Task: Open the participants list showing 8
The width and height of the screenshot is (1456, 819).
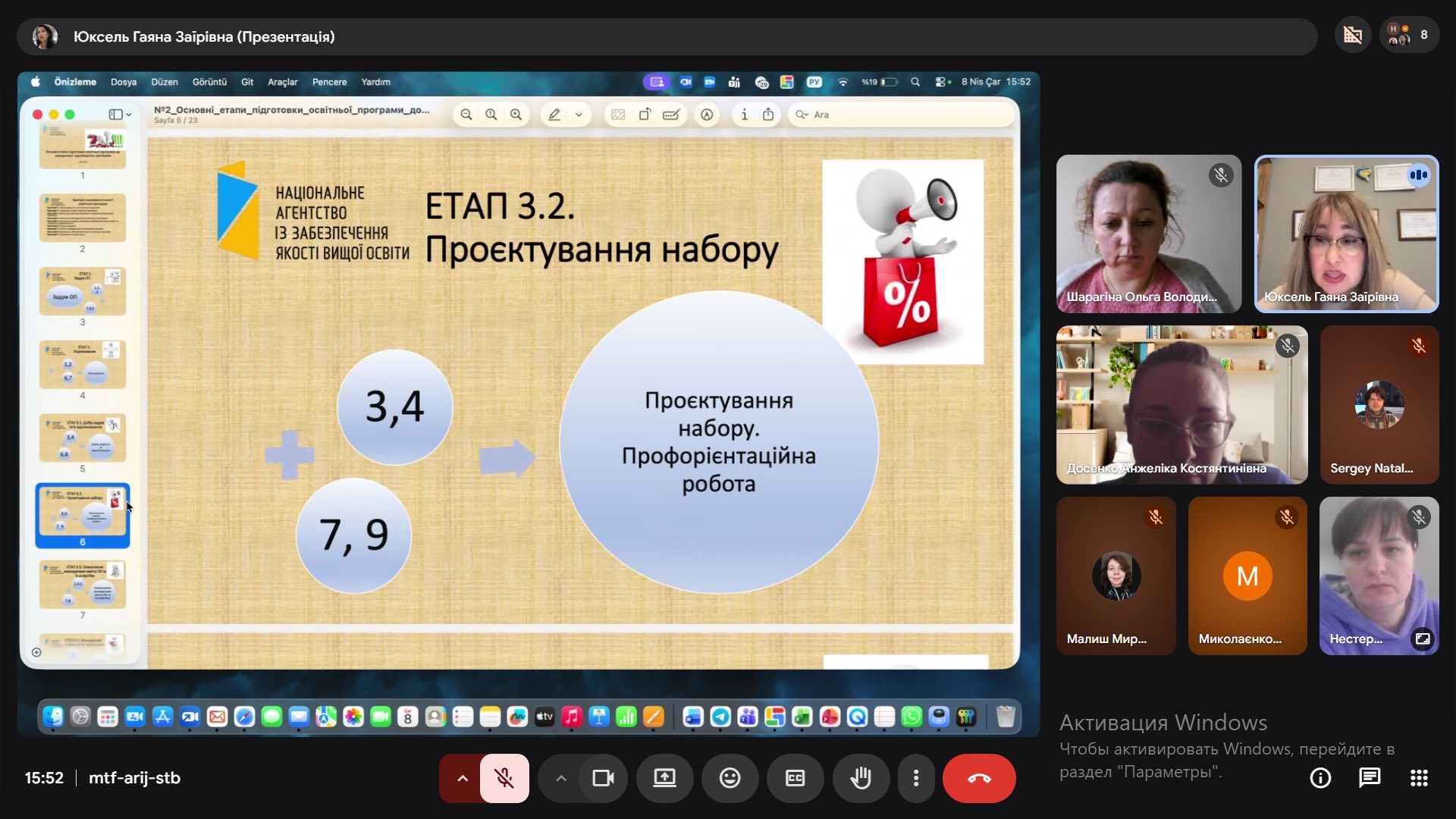Action: [x=1409, y=35]
